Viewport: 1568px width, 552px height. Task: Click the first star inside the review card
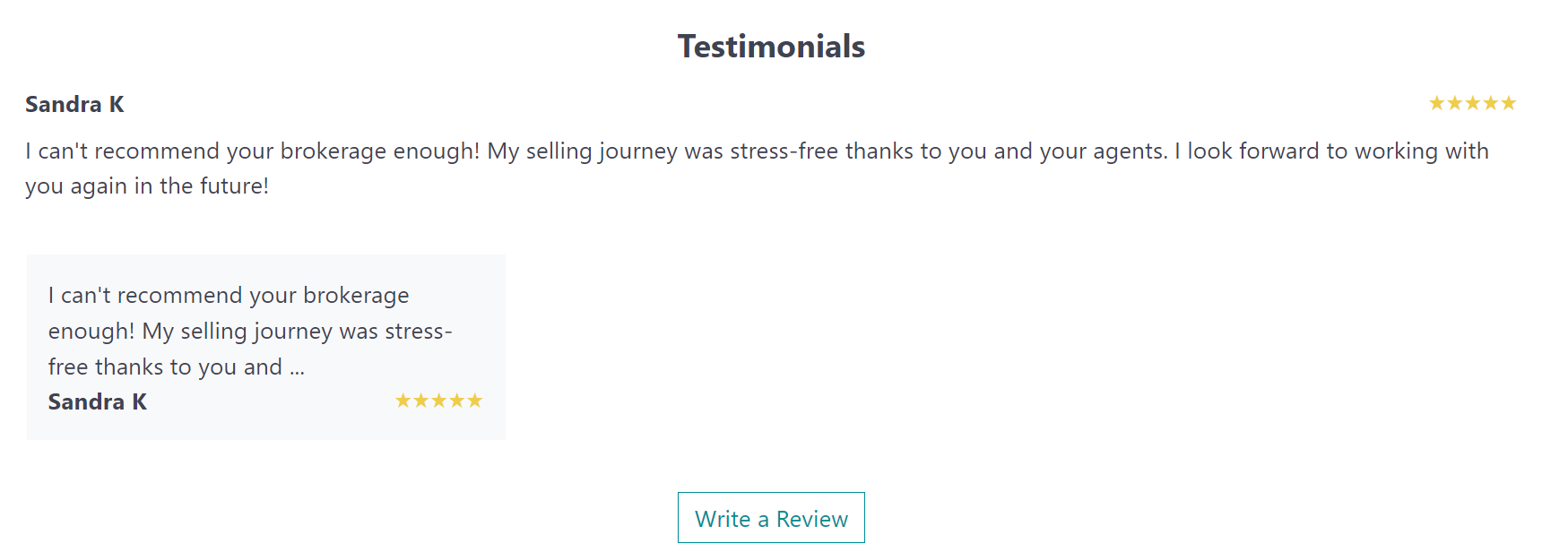click(x=403, y=401)
